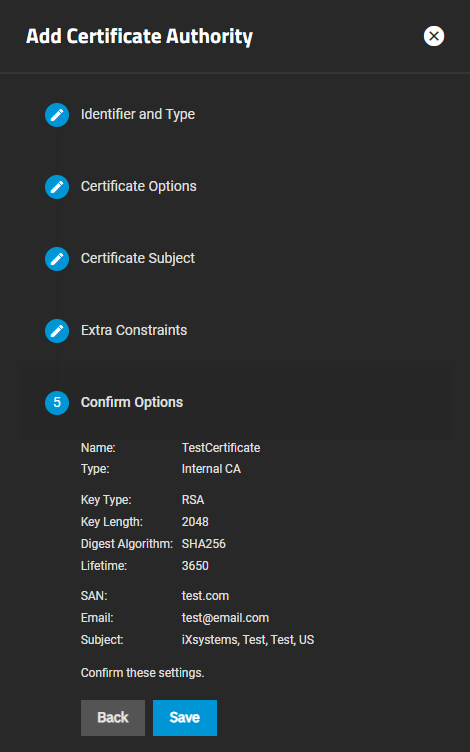Click the pencil icon beside Identifier and Type
470x752 pixels.
[x=57, y=115]
